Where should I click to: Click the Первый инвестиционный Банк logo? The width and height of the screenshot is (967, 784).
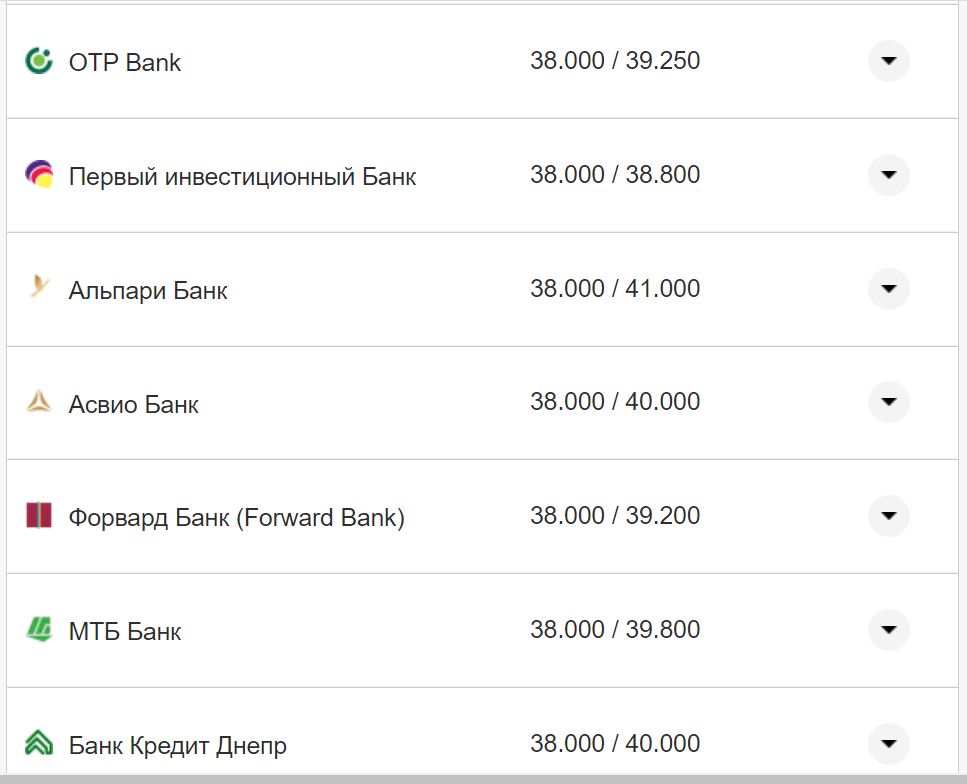(x=38, y=175)
